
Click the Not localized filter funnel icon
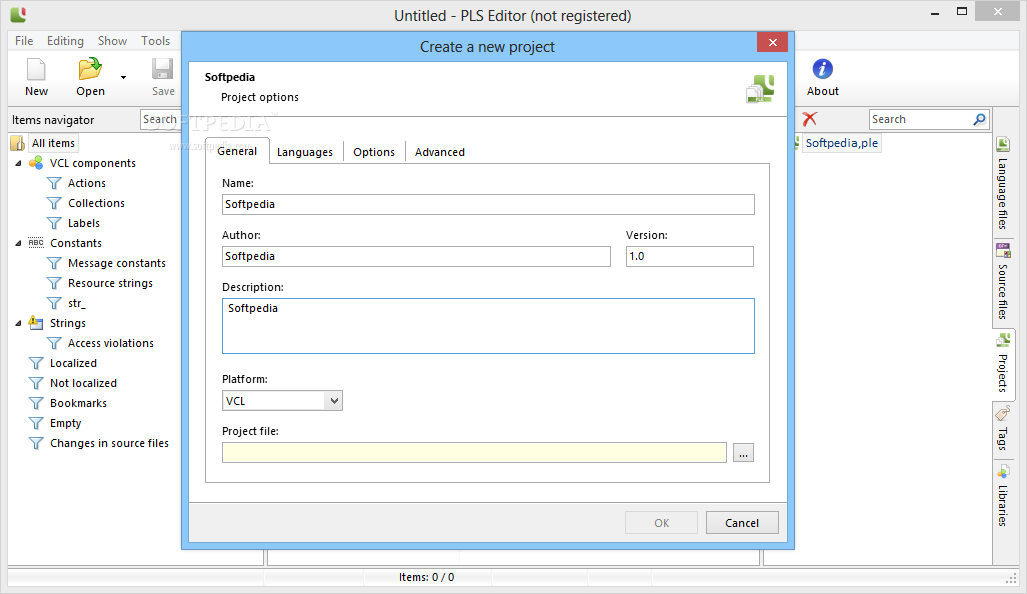click(x=36, y=383)
